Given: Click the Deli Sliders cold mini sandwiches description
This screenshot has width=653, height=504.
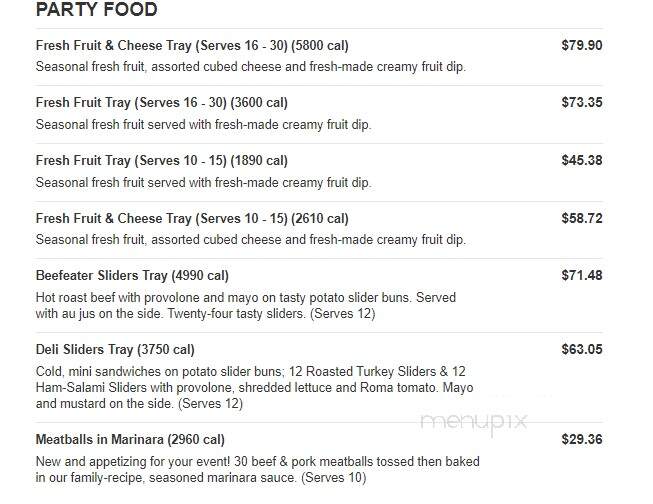Looking at the screenshot, I should pyautogui.click(x=254, y=387).
